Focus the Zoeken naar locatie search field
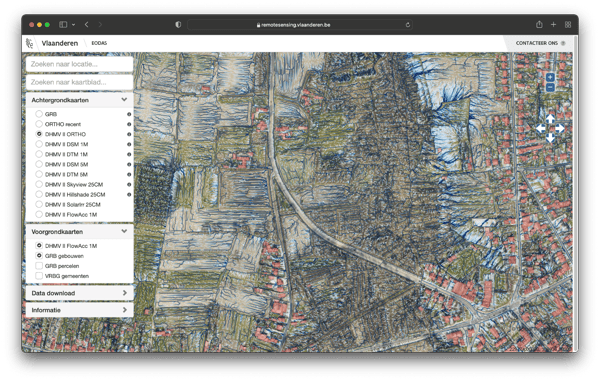Viewport: 600px width, 381px height. pos(80,64)
